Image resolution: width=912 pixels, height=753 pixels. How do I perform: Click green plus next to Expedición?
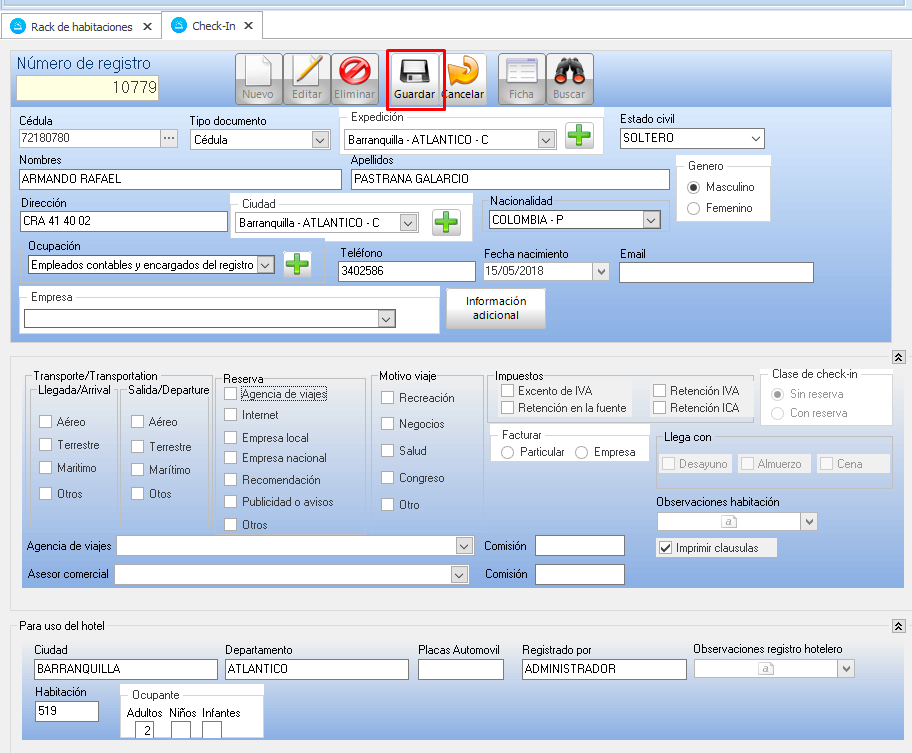[579, 136]
